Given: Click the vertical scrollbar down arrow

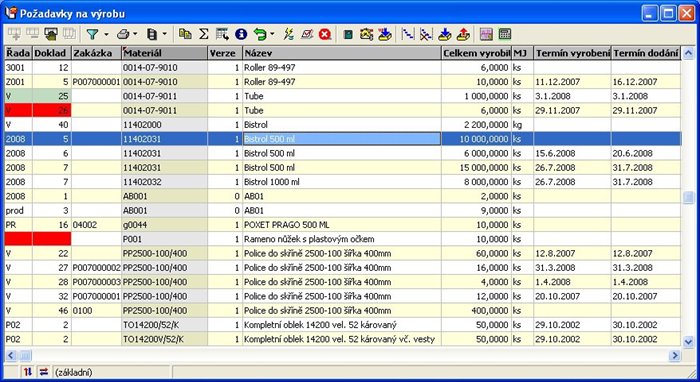Looking at the screenshot, I should coord(688,342).
